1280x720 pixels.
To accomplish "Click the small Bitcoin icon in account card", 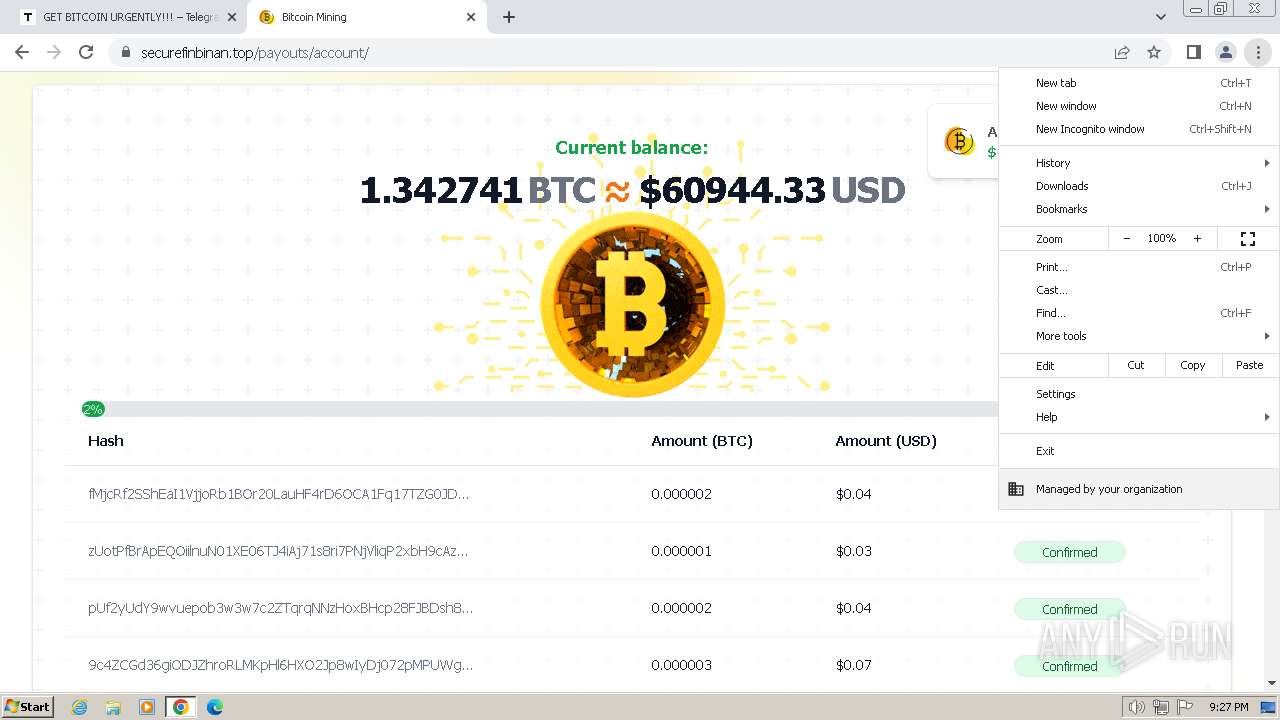I will pos(959,141).
